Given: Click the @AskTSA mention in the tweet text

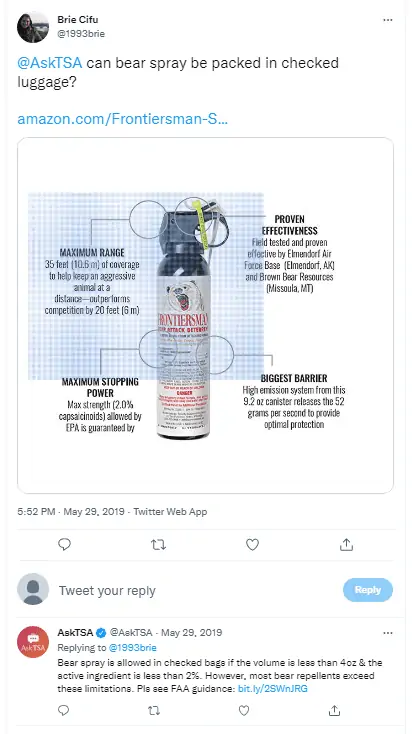Looking at the screenshot, I should point(50,63).
